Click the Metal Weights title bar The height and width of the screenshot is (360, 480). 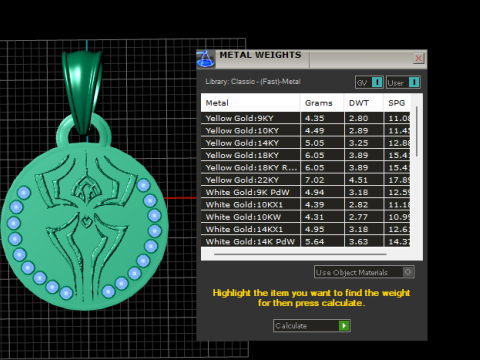click(x=312, y=59)
